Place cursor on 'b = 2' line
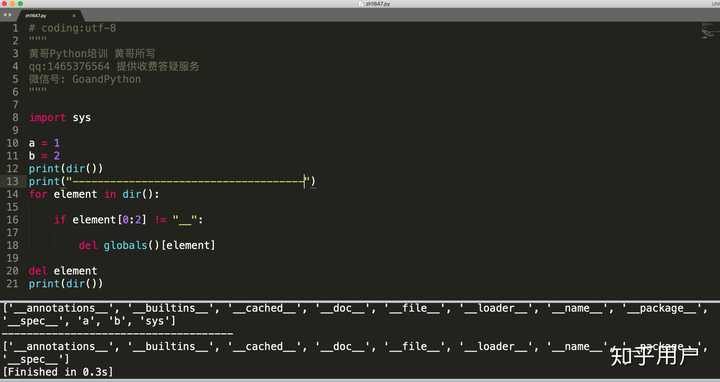Image resolution: width=720 pixels, height=382 pixels. pyautogui.click(x=44, y=156)
